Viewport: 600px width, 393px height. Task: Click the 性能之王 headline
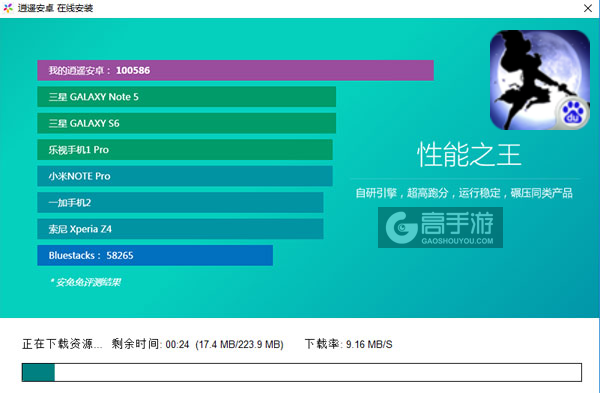(469, 155)
